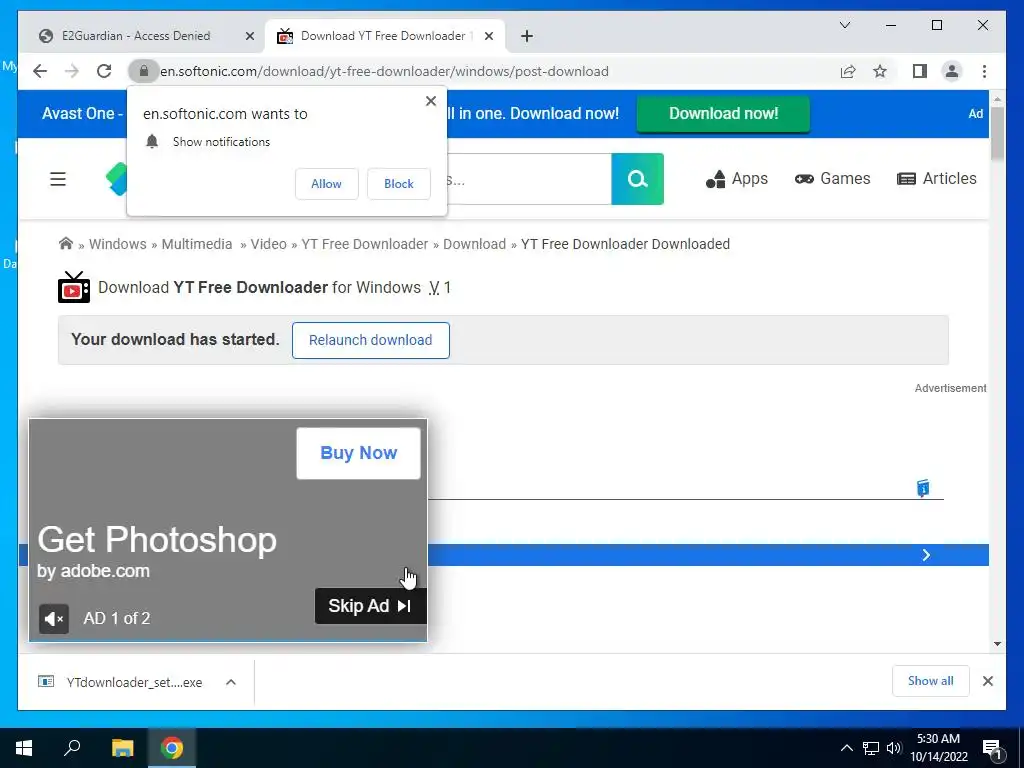Share this page via the share icon

click(848, 71)
